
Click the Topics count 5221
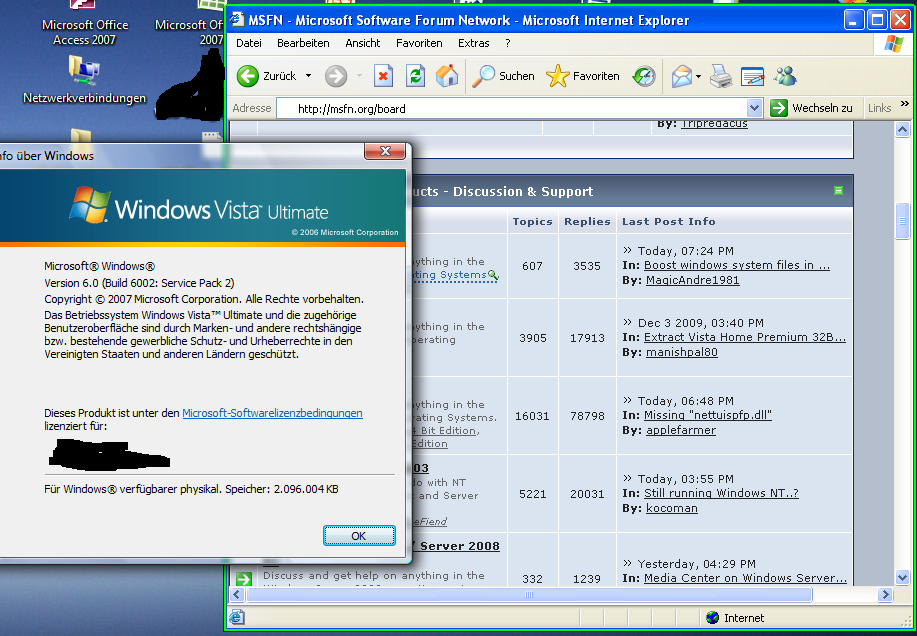coord(532,494)
